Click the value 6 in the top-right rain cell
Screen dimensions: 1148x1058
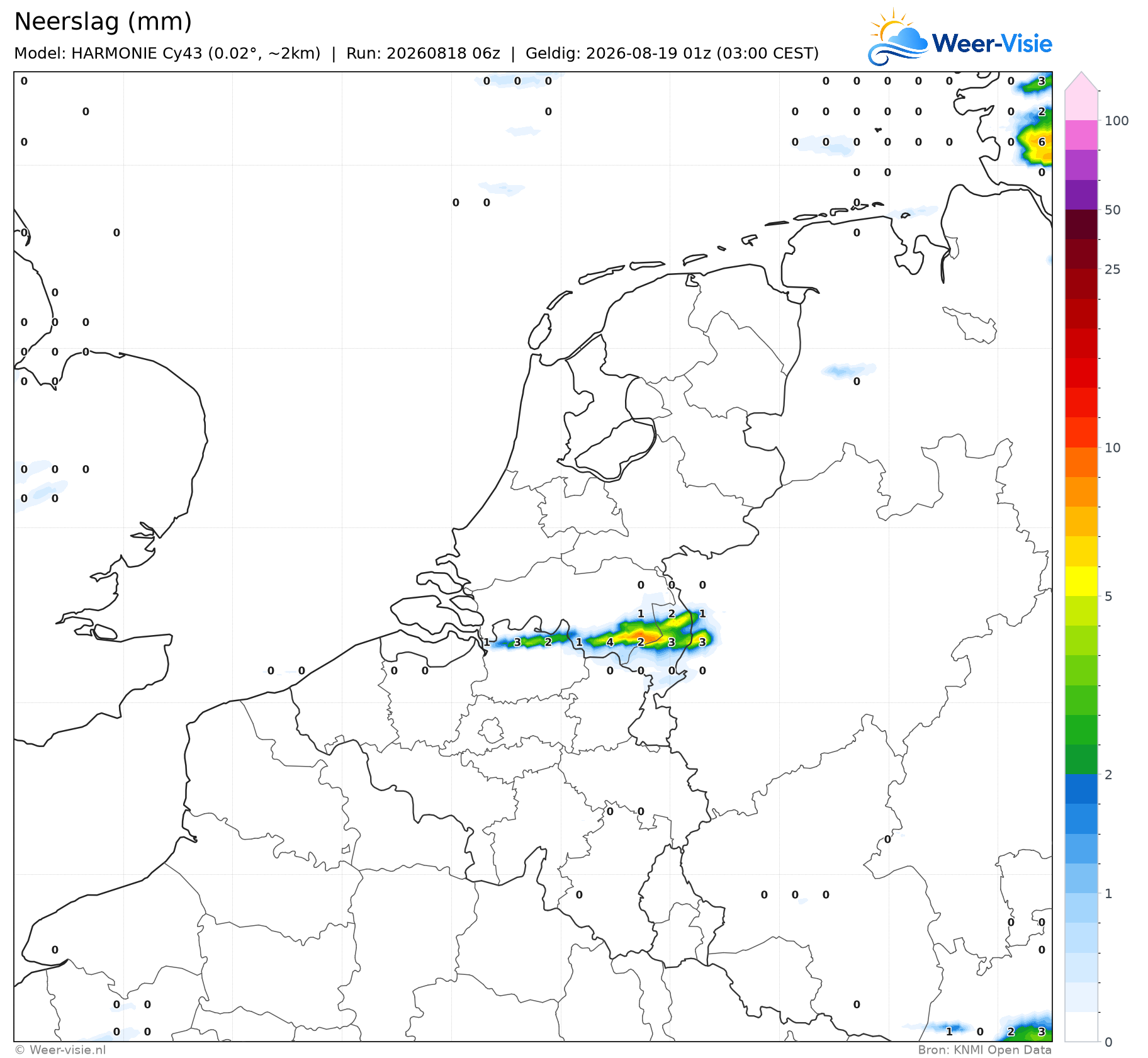1042,142
